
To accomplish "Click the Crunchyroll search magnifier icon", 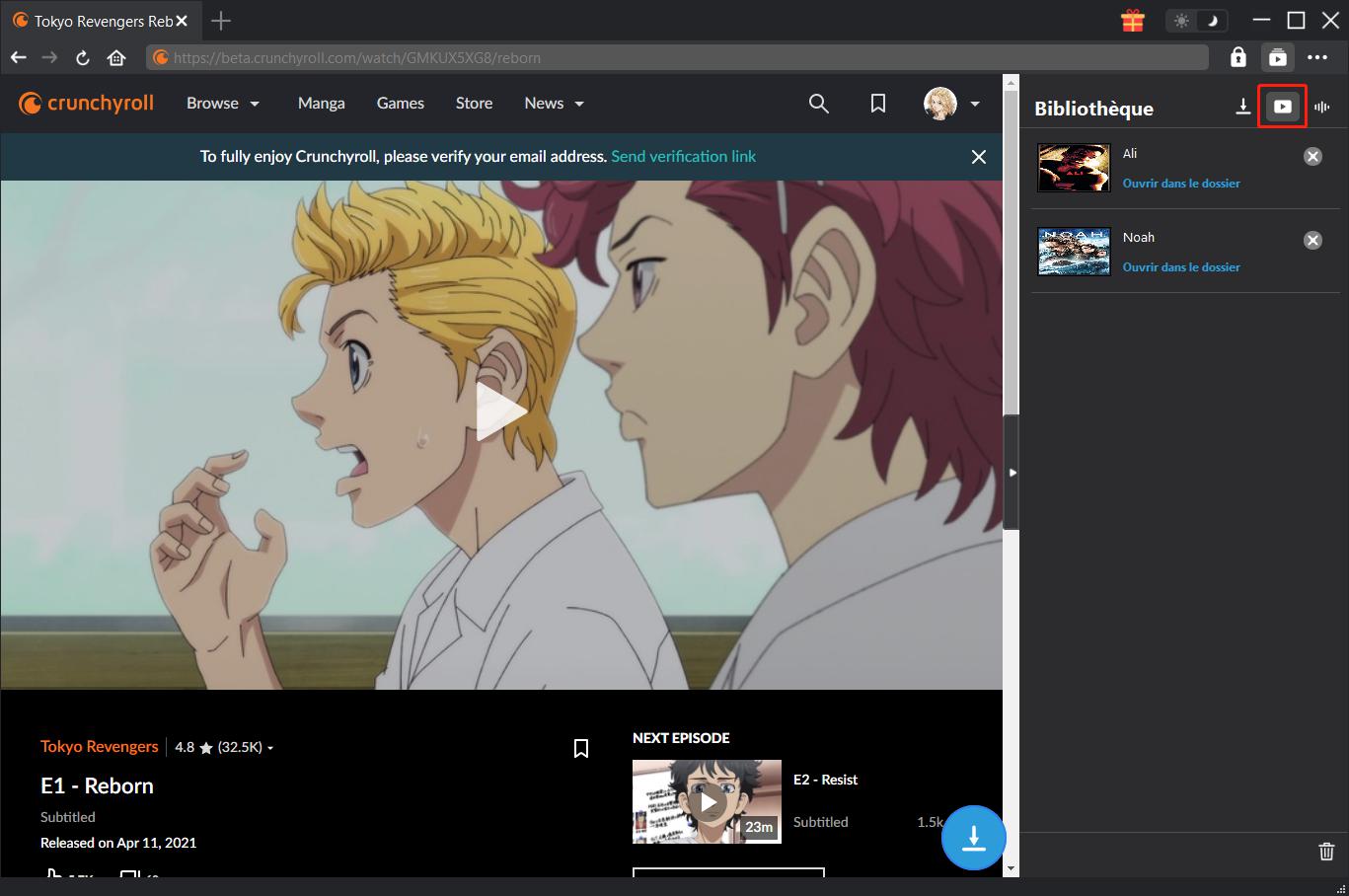I will coord(818,104).
